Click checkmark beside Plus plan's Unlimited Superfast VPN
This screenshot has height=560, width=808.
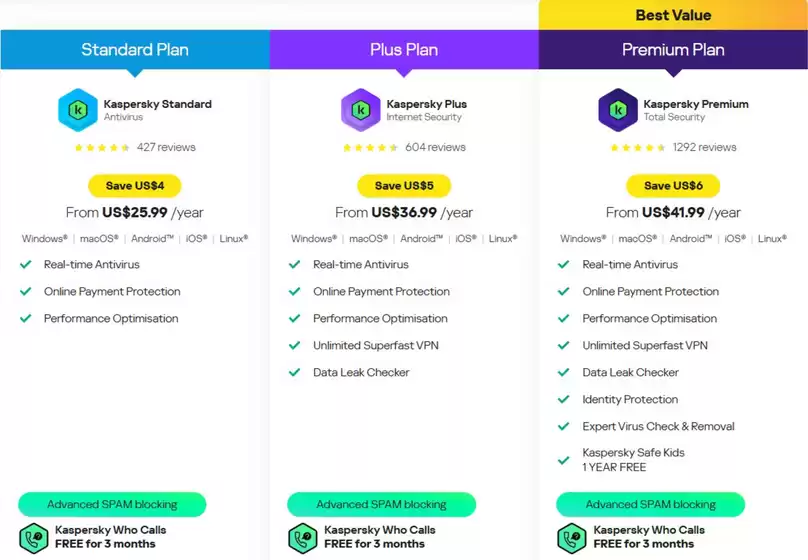pyautogui.click(x=294, y=346)
